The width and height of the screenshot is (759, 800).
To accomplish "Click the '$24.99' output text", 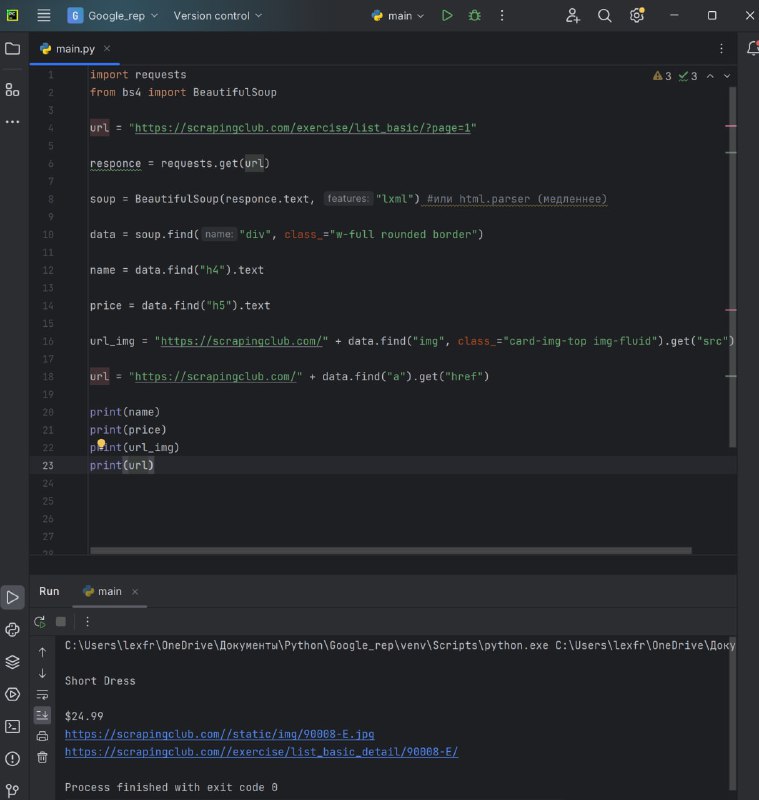I will click(84, 716).
